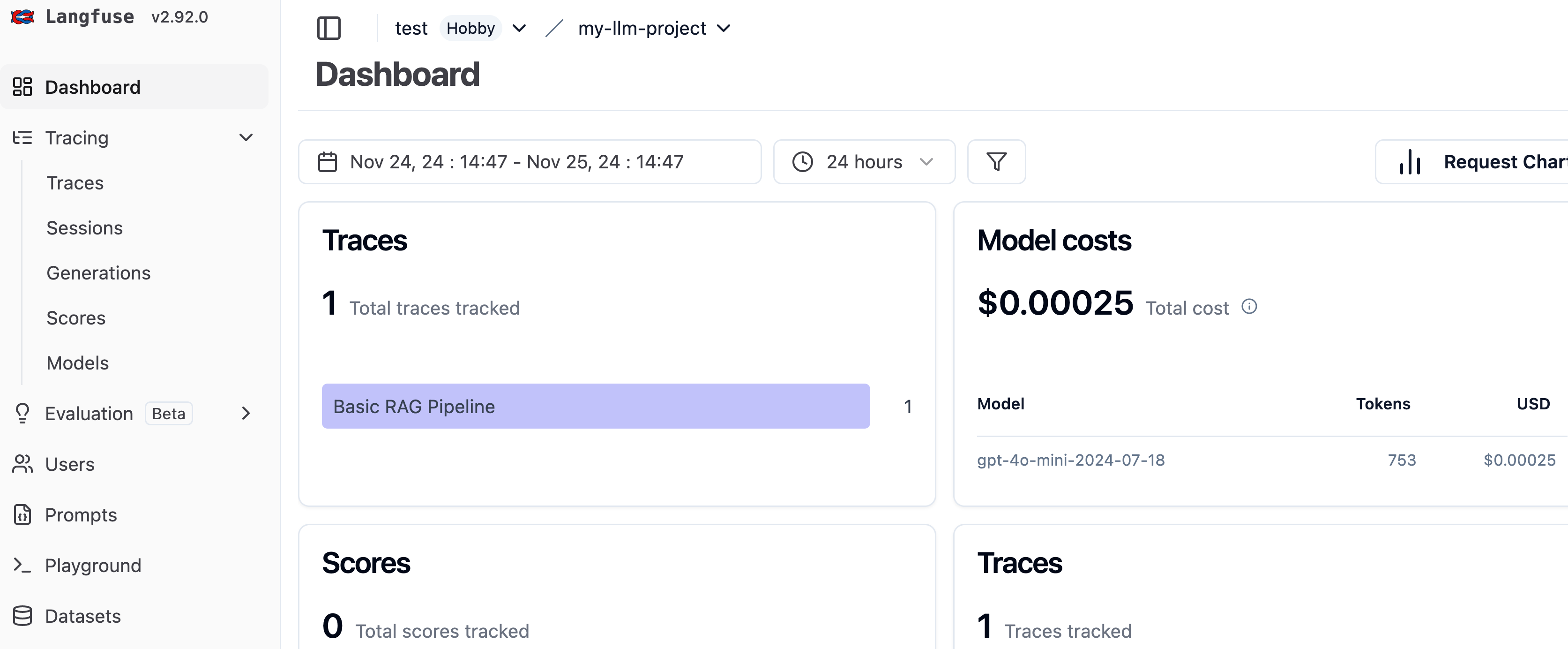Click the Request Chart button

click(x=1503, y=161)
